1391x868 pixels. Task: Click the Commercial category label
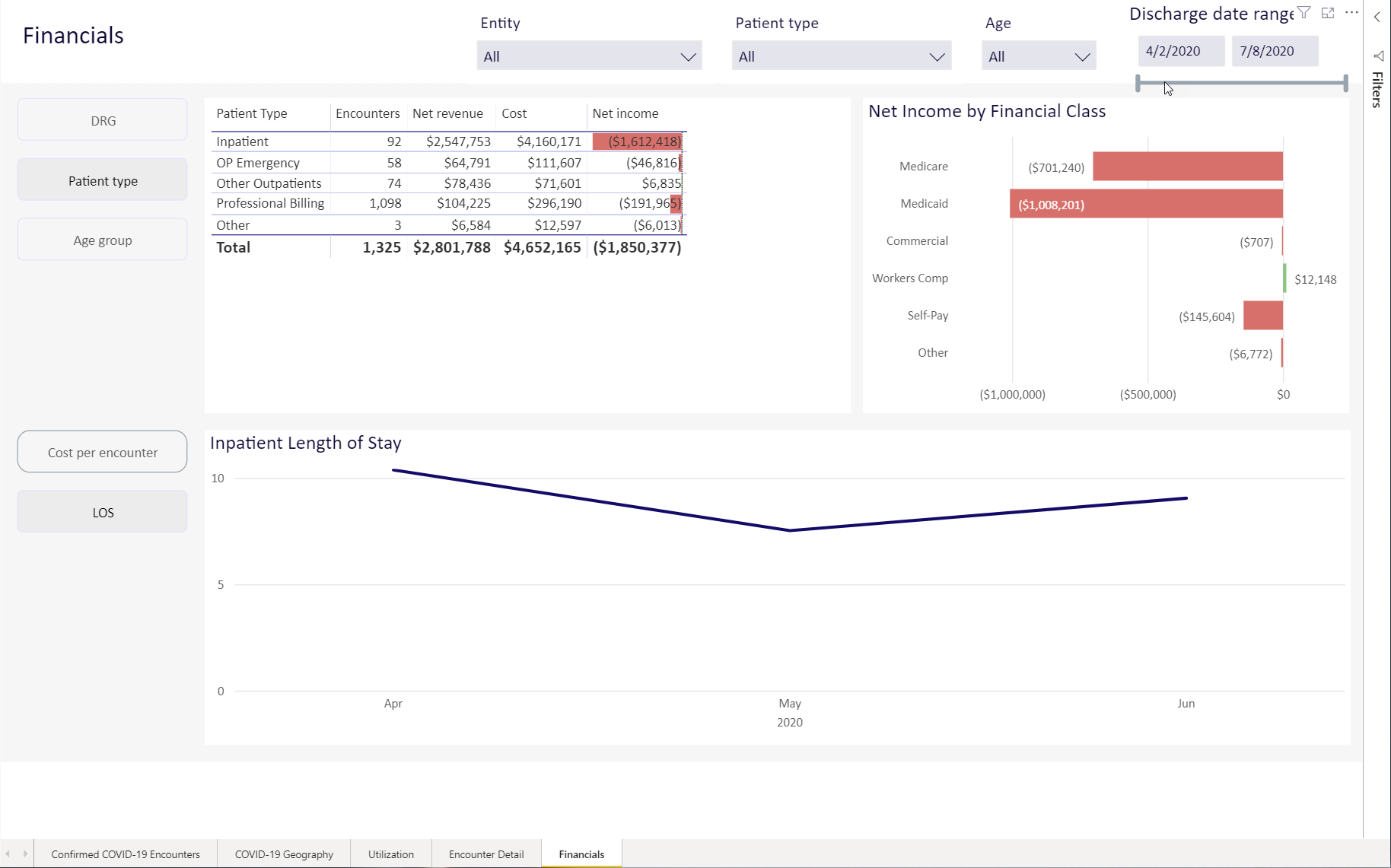coord(917,241)
